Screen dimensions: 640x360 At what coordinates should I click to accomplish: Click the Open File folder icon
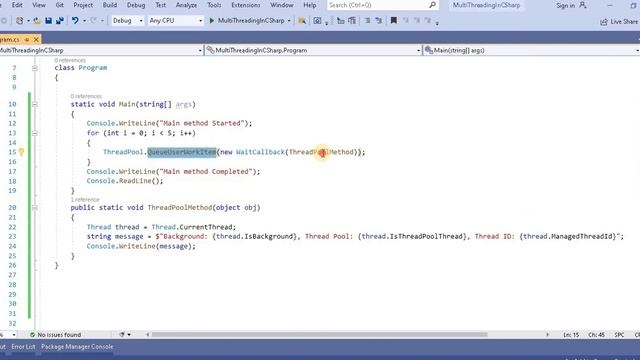(37, 20)
